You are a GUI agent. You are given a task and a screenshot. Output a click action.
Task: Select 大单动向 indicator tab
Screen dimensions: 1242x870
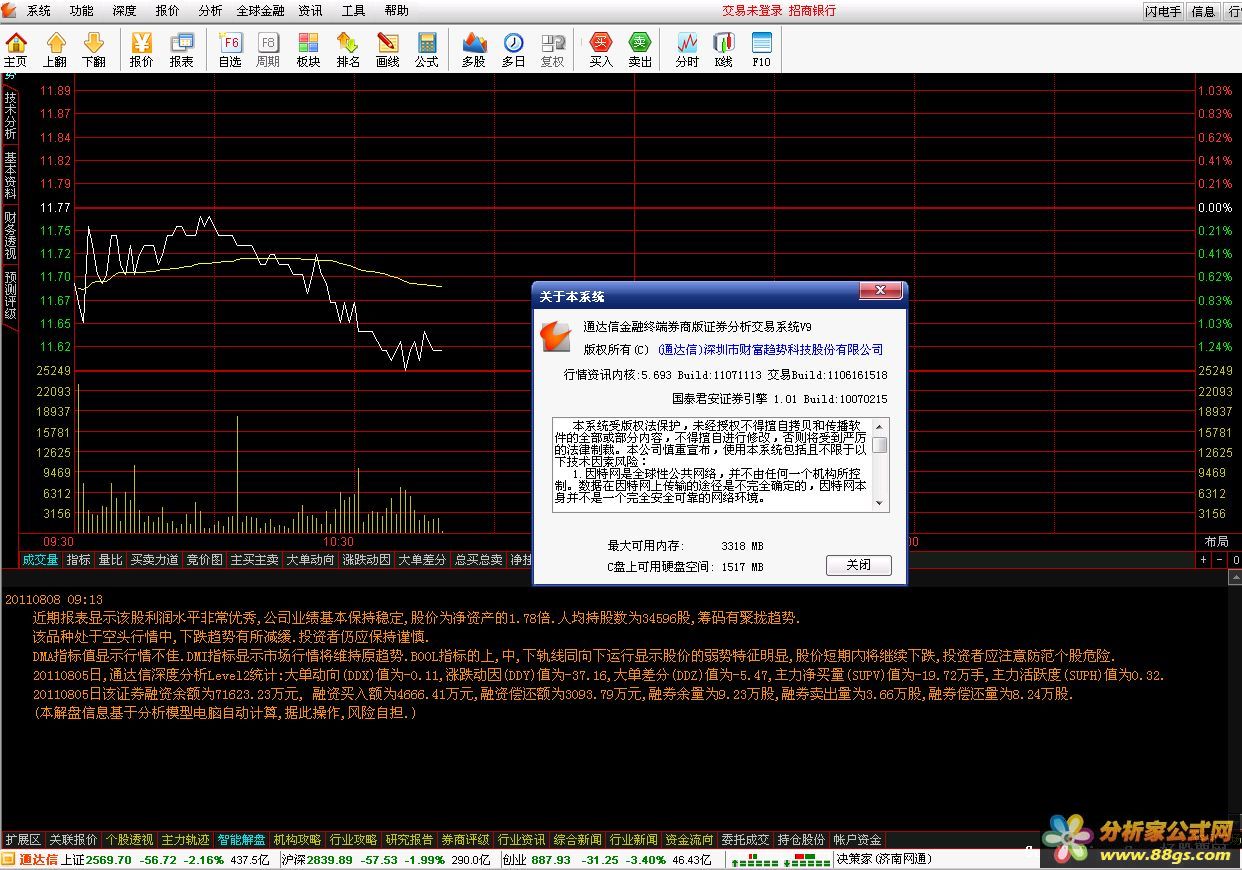pyautogui.click(x=310, y=560)
